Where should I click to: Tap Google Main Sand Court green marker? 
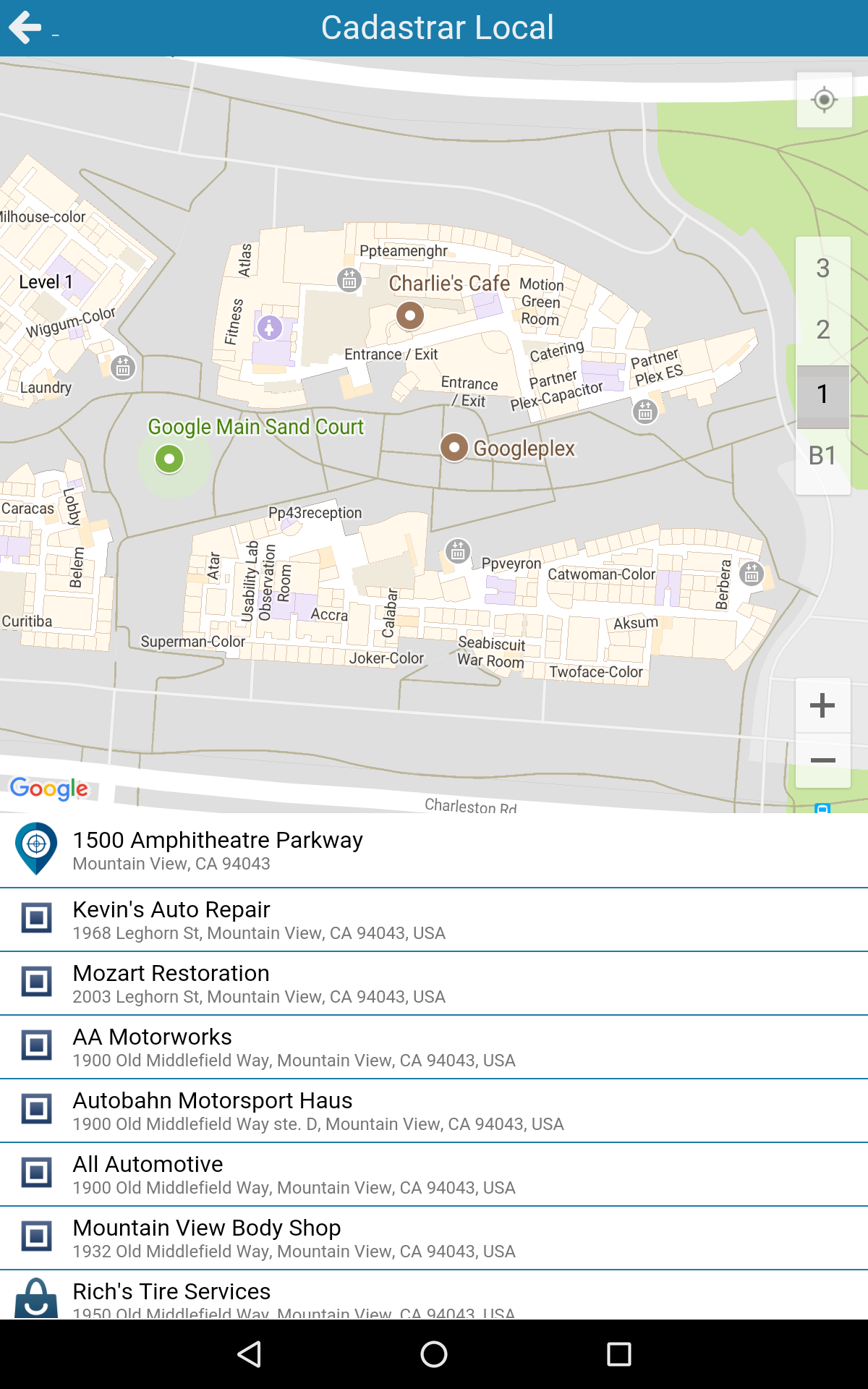pyautogui.click(x=169, y=459)
